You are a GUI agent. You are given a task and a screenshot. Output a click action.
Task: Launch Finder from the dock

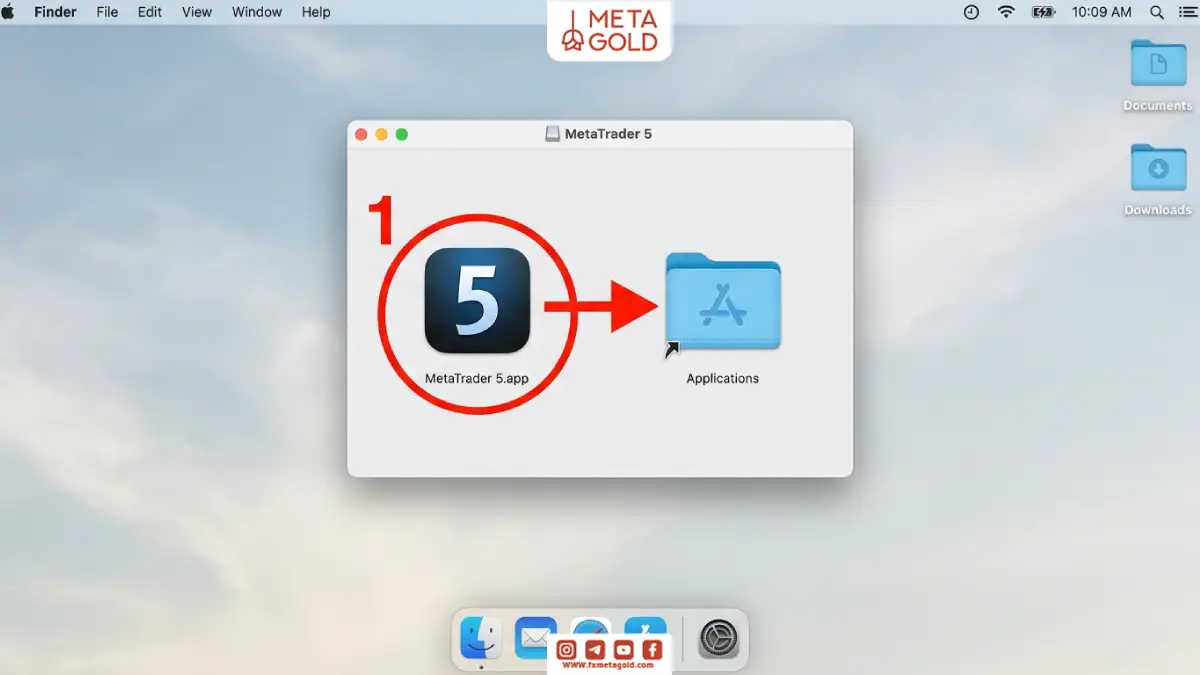click(x=481, y=638)
